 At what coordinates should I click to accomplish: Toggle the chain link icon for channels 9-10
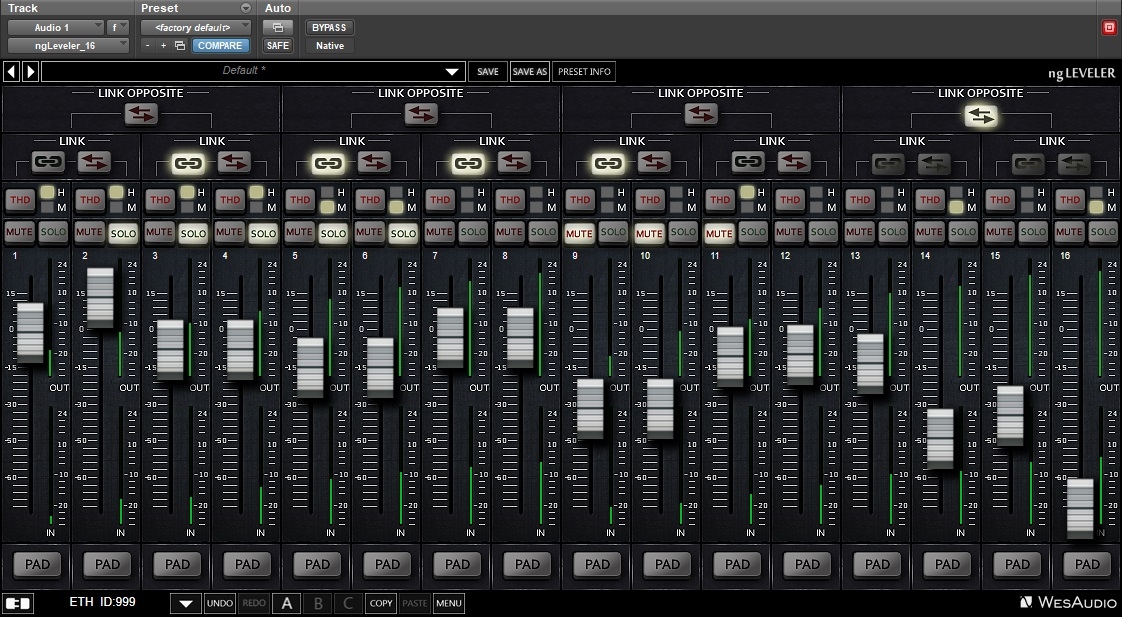[607, 162]
